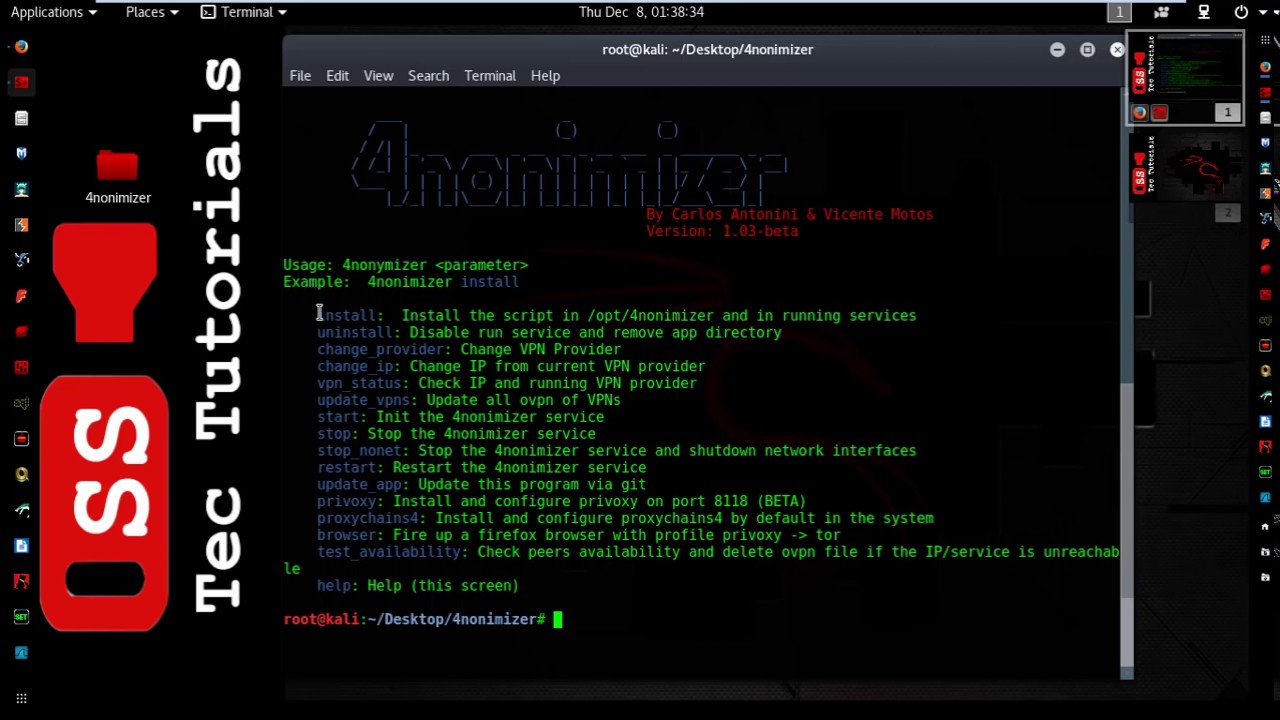Click the 'proxychains4:' line
1280x720 pixels.
[625, 519]
